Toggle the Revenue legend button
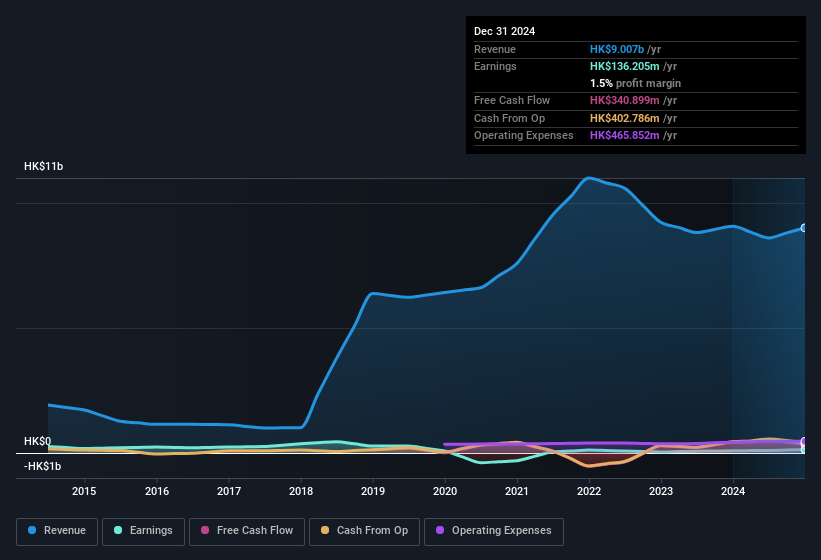This screenshot has height=560, width=821. click(57, 531)
